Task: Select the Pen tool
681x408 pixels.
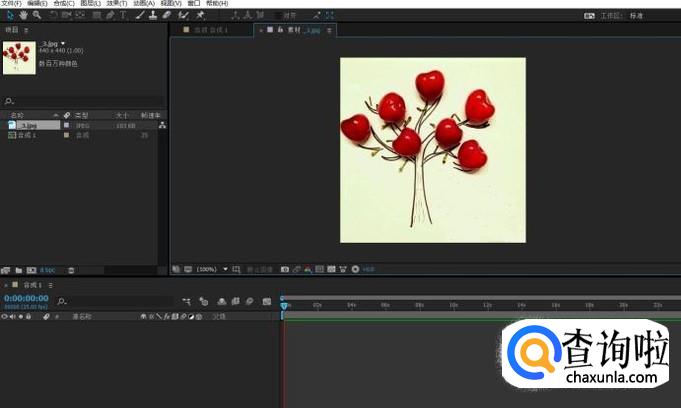Action: point(110,15)
